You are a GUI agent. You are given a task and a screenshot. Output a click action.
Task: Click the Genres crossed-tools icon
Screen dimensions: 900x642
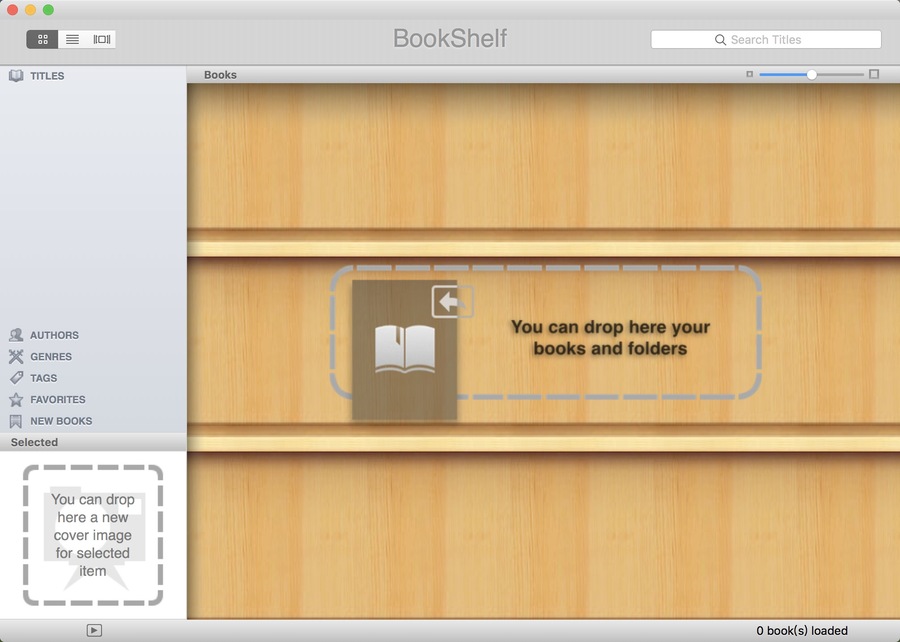coord(16,357)
